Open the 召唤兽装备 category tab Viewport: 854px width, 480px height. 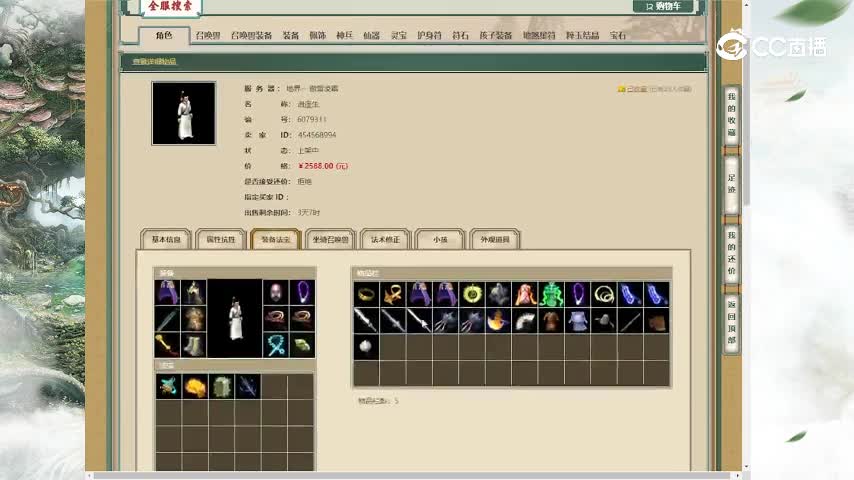pos(251,35)
